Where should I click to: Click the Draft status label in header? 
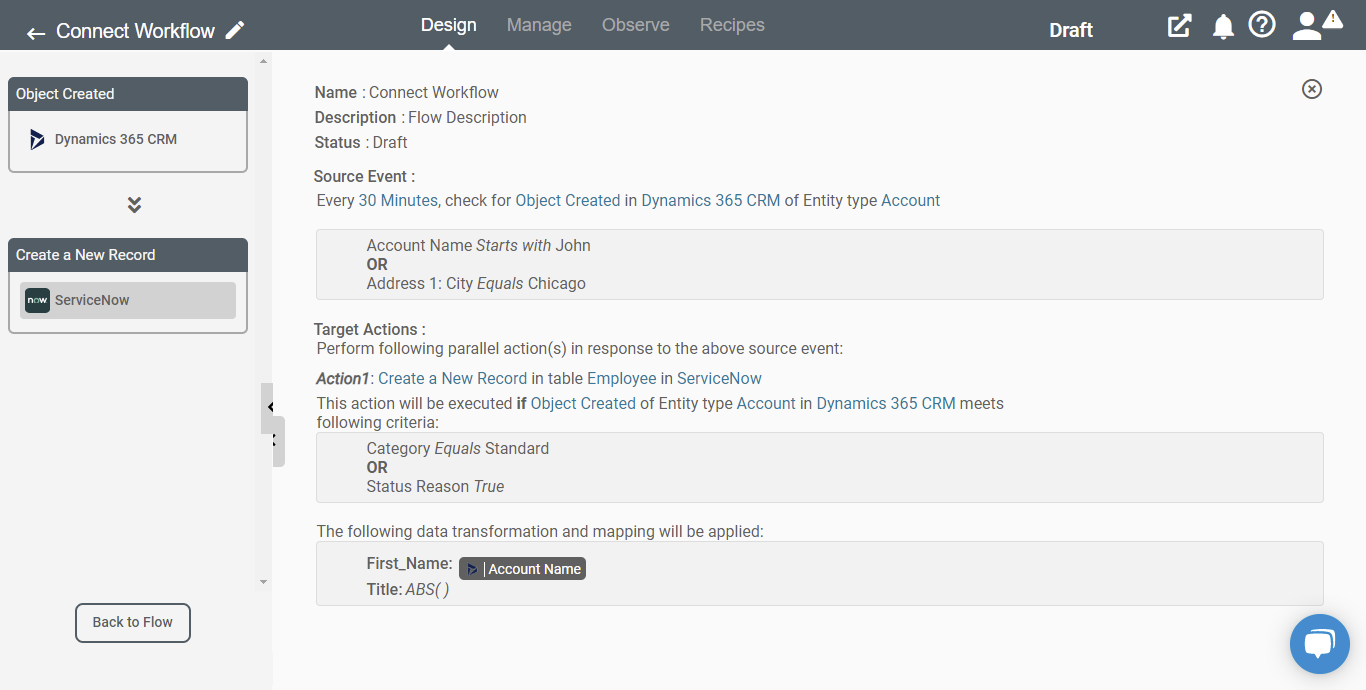1071,30
